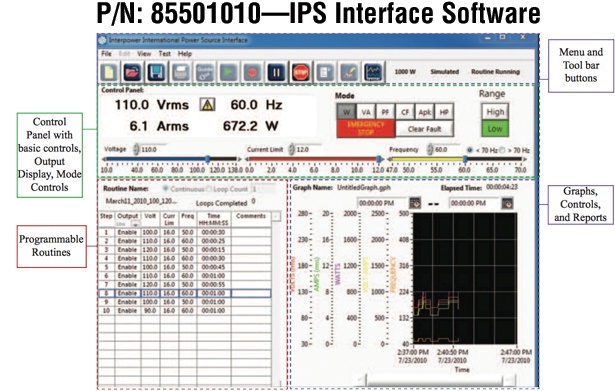Select step 2 time cell 00:00:25

tap(213, 241)
